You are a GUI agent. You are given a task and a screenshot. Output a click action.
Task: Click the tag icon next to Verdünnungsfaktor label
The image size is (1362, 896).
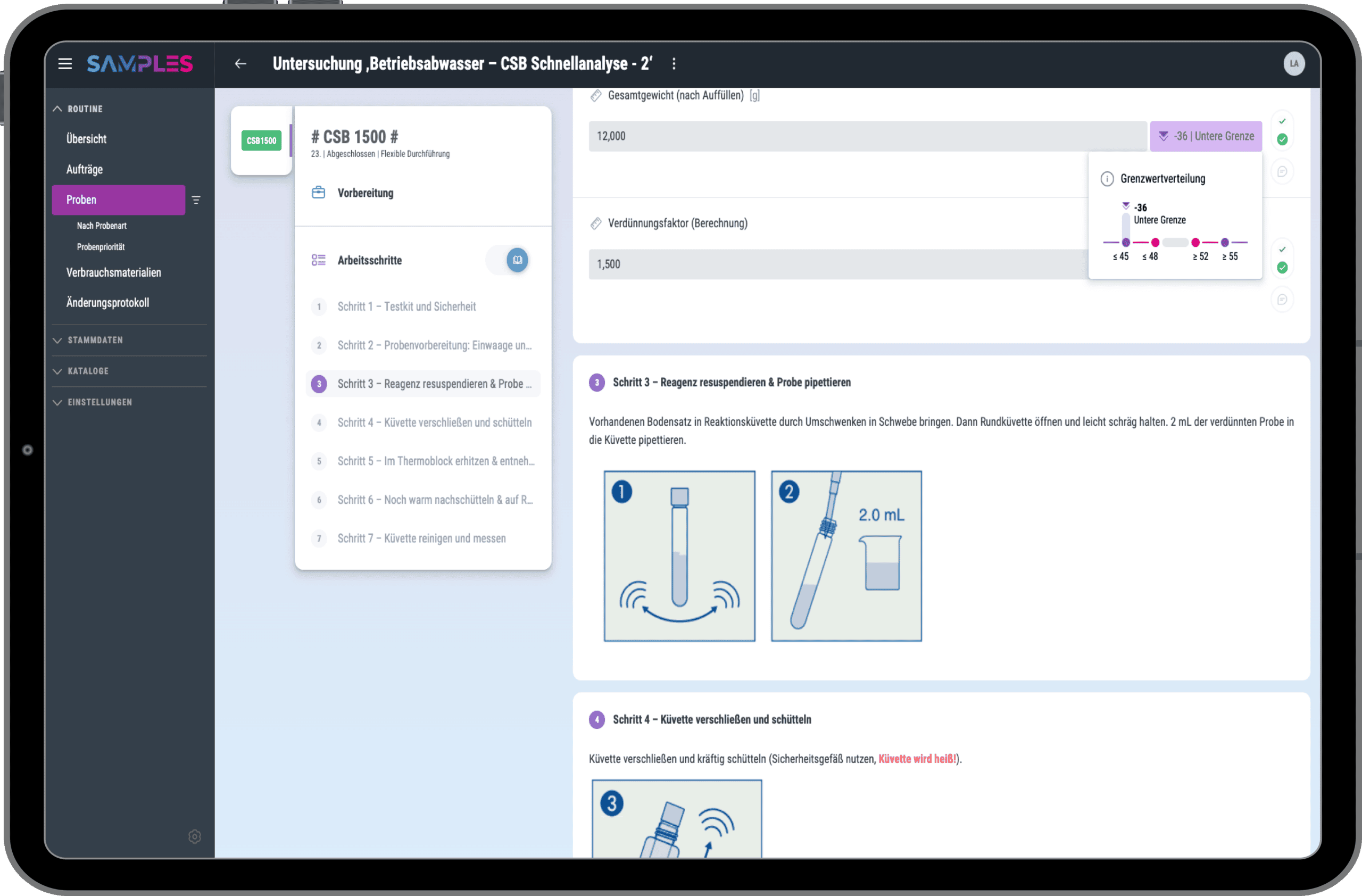tap(596, 223)
